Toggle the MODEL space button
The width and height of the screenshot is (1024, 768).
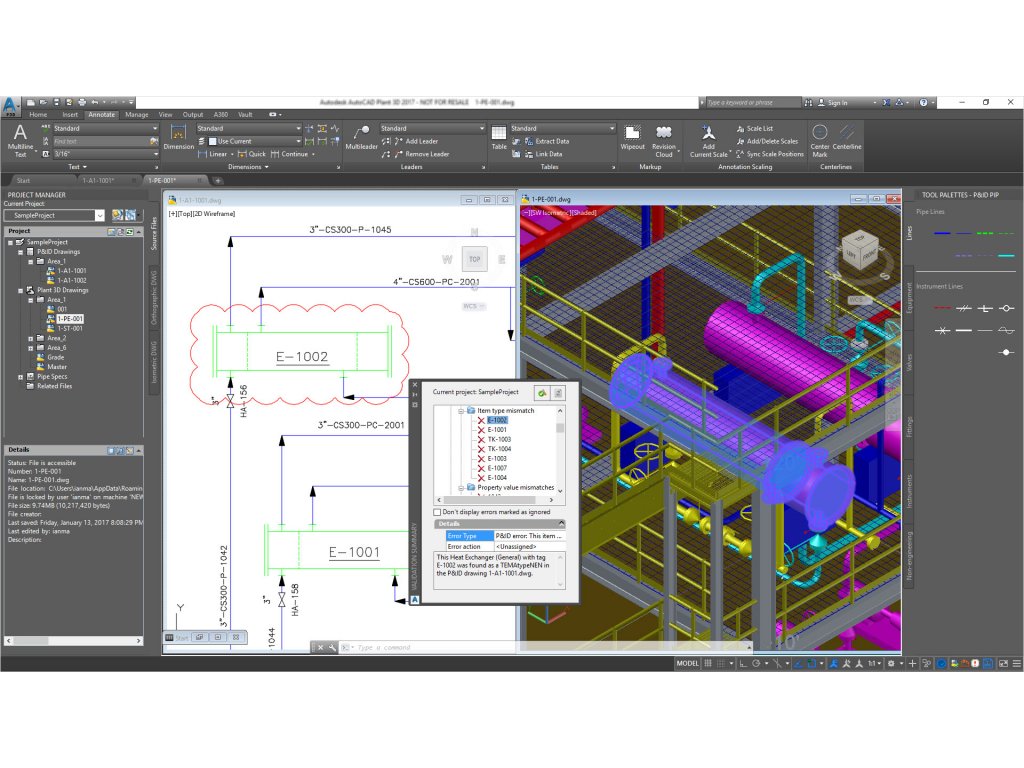[687, 664]
